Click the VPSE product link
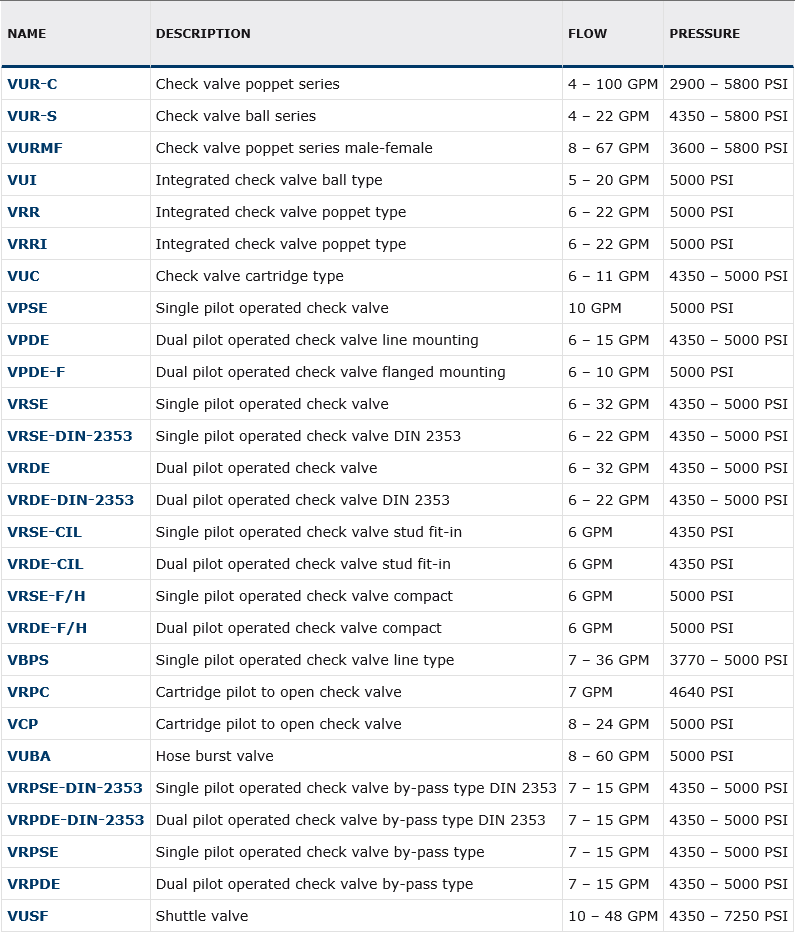This screenshot has height=933, width=795. pos(27,308)
